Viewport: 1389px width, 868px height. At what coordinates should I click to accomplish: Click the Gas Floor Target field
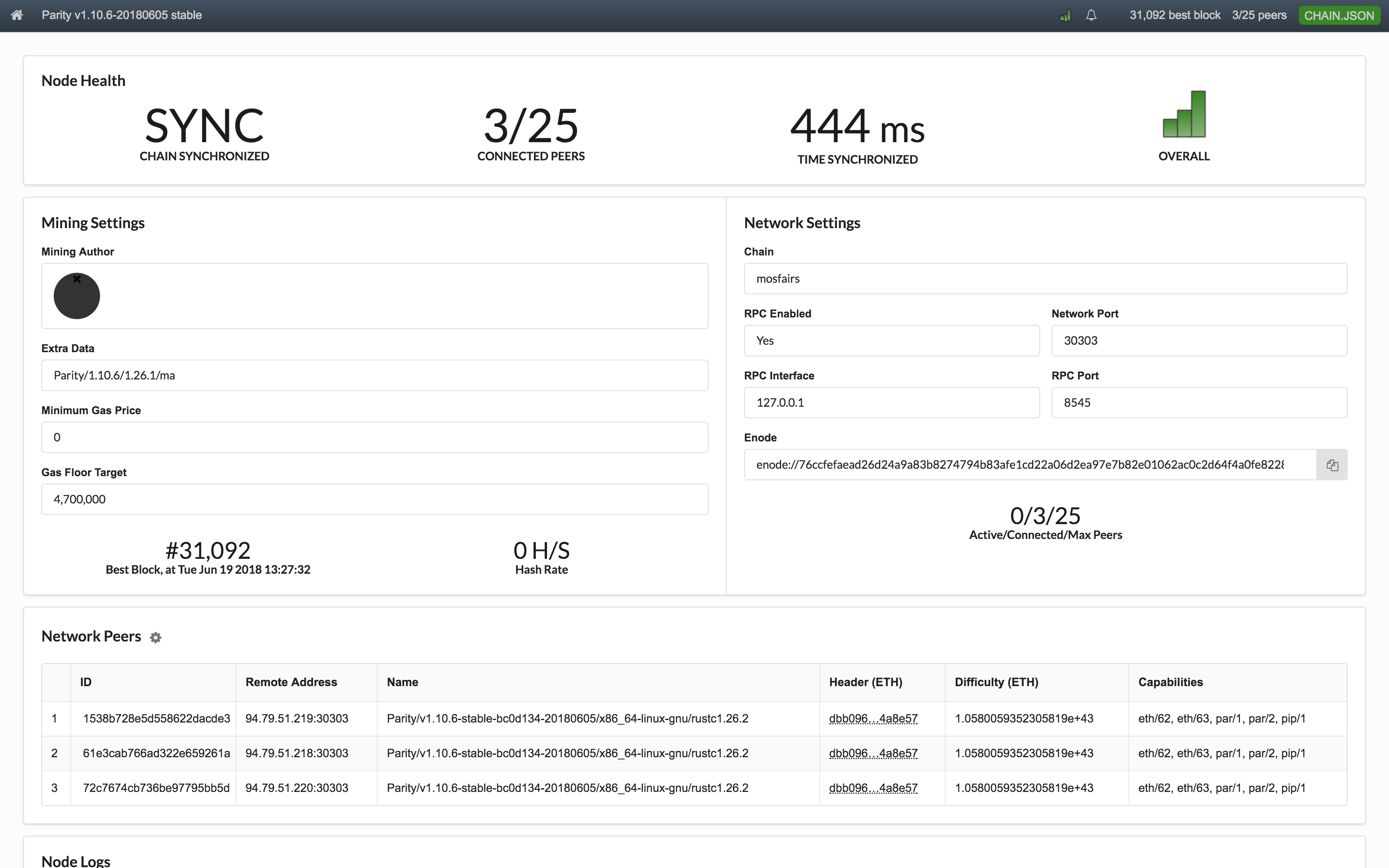coord(374,499)
